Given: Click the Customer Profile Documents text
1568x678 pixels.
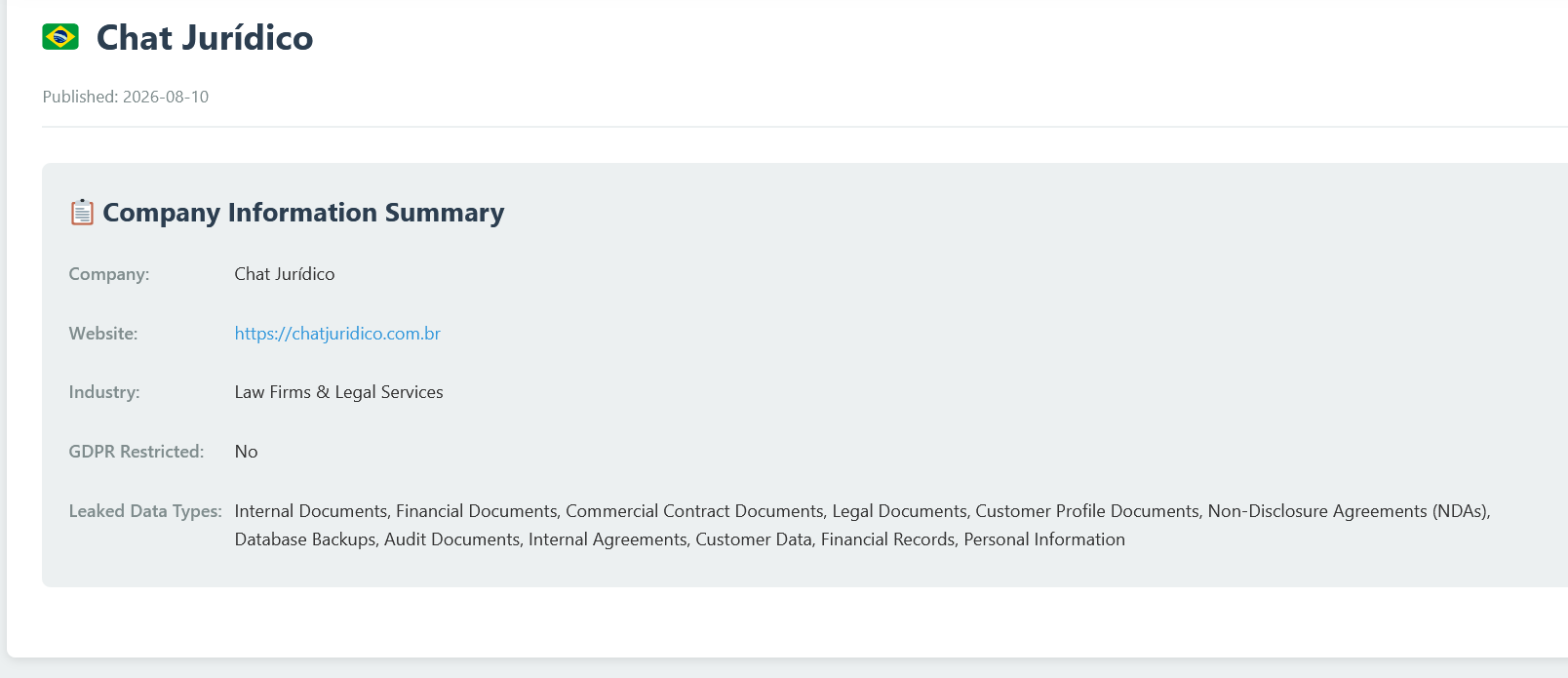Looking at the screenshot, I should pos(1087,511).
